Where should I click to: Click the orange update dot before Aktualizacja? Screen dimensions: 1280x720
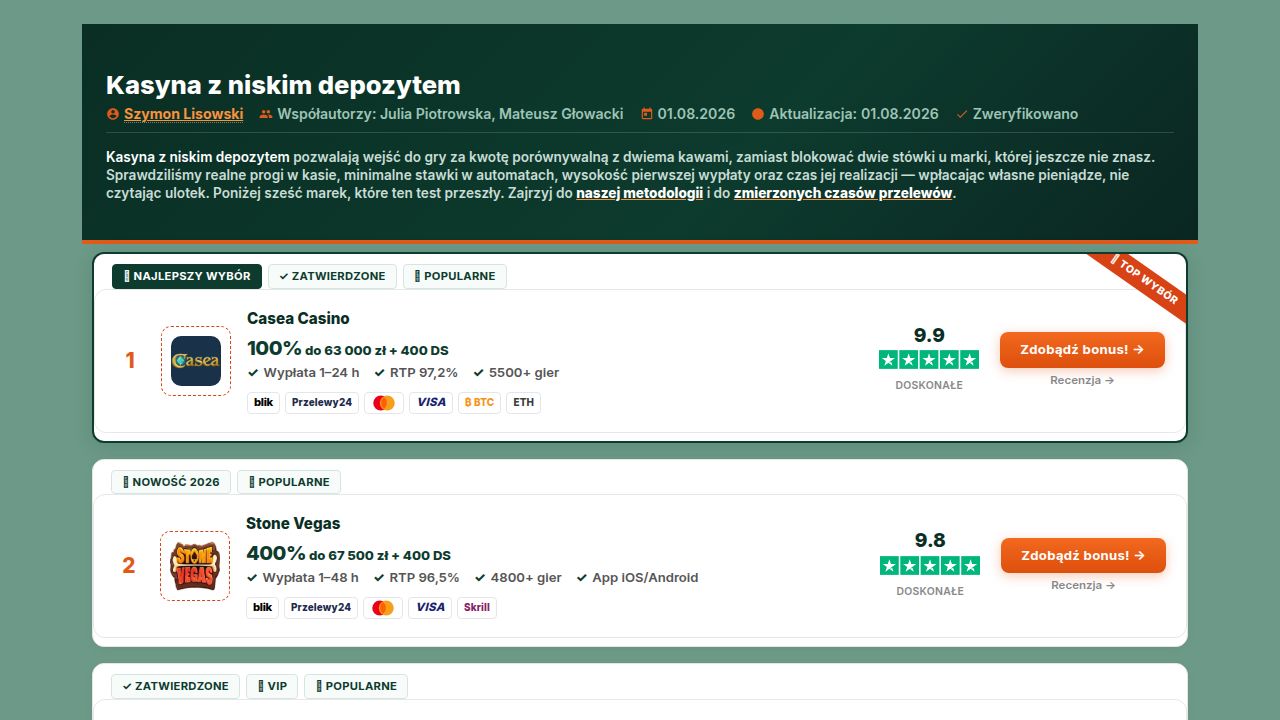[758, 114]
